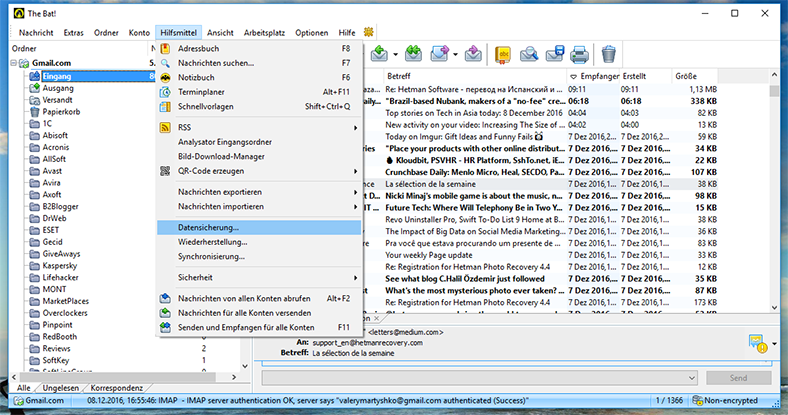Expand Nachrichten importieren submenu
Screen dimensions: 788x415
coord(355,207)
